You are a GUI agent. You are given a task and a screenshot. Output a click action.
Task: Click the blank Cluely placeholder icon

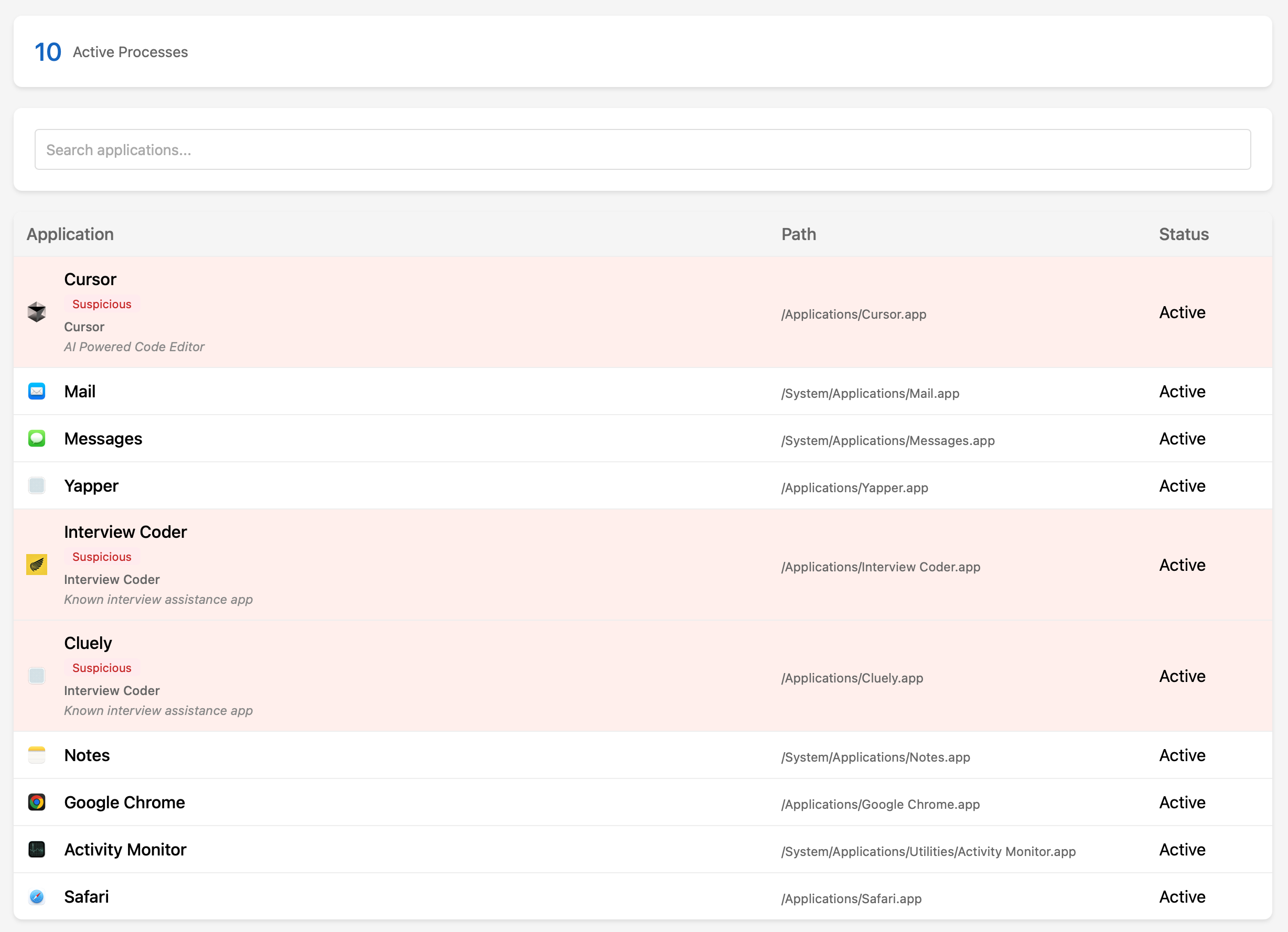pyautogui.click(x=36, y=676)
